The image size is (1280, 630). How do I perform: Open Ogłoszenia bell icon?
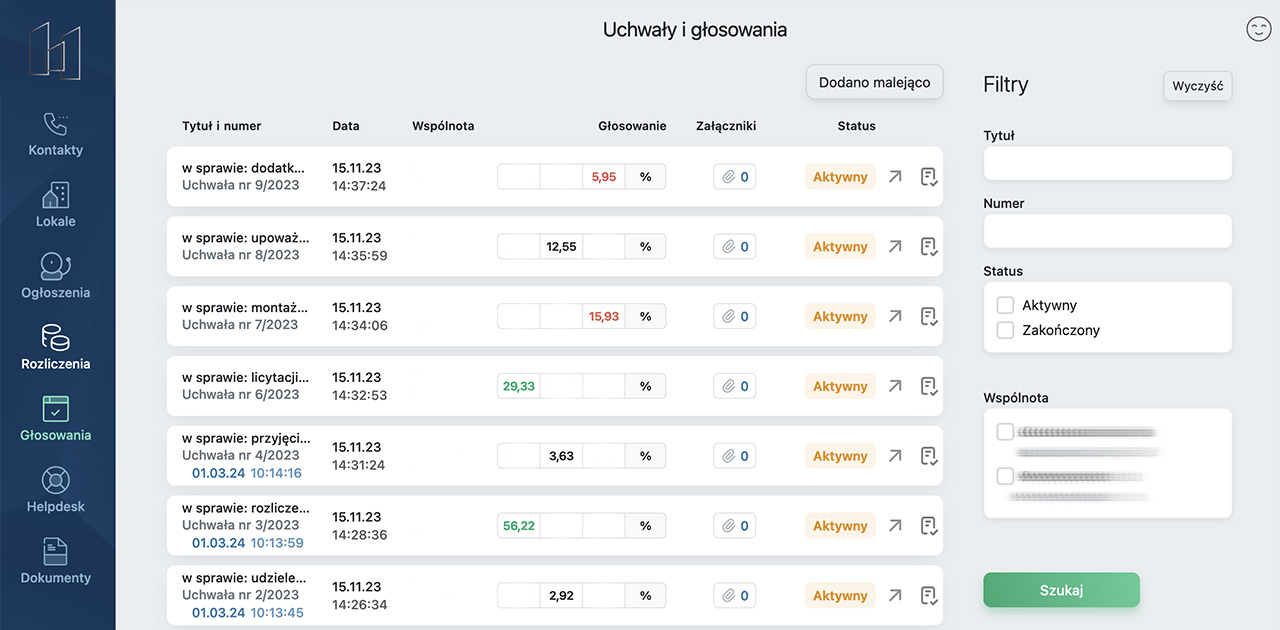point(56,266)
